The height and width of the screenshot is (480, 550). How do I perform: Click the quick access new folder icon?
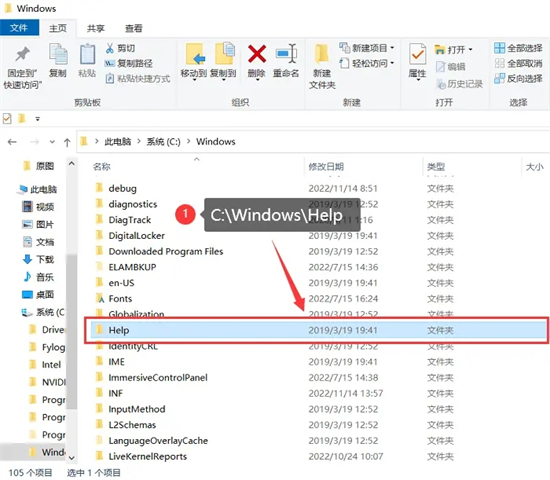point(22,119)
